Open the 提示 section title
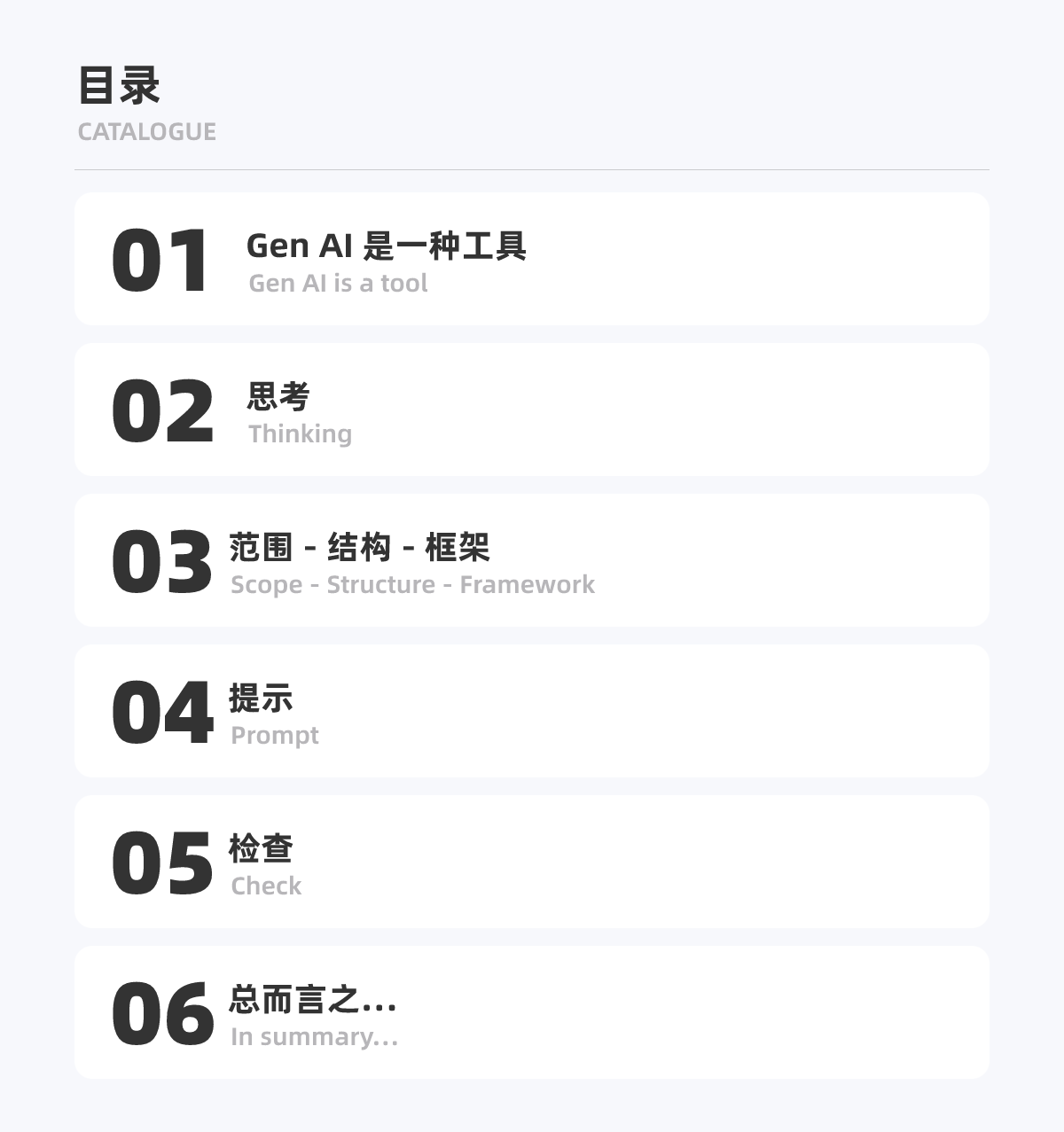 click(x=261, y=698)
